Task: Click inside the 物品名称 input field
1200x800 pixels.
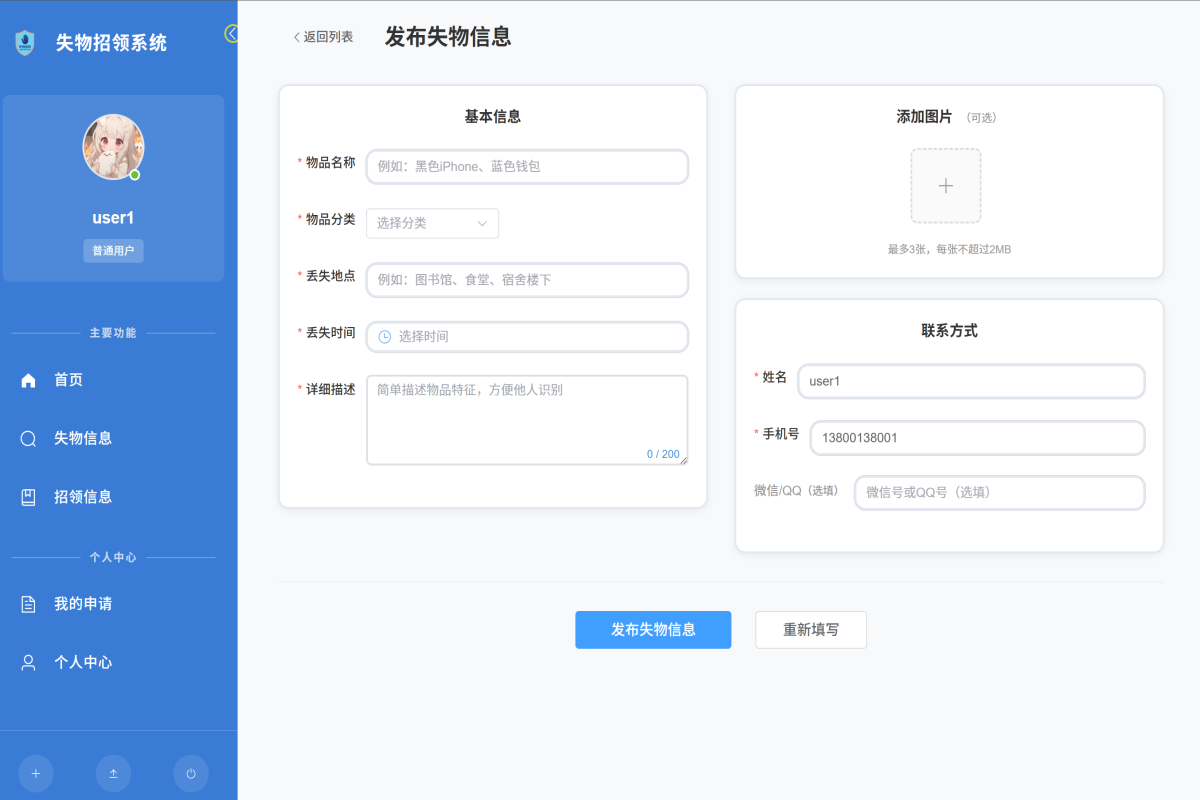Action: click(526, 166)
